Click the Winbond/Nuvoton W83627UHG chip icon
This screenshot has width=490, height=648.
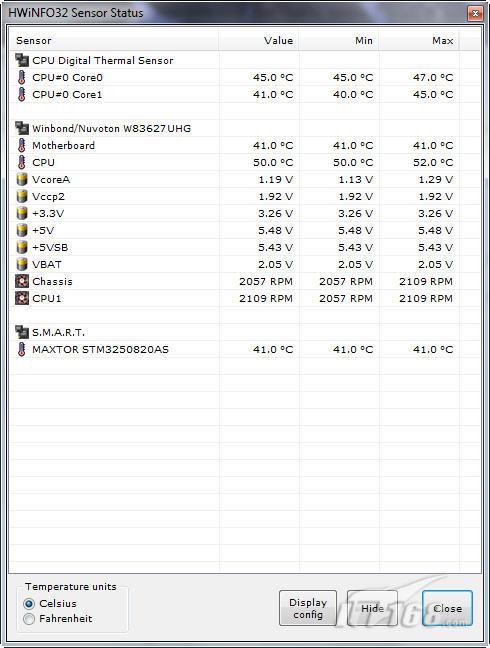tap(22, 128)
